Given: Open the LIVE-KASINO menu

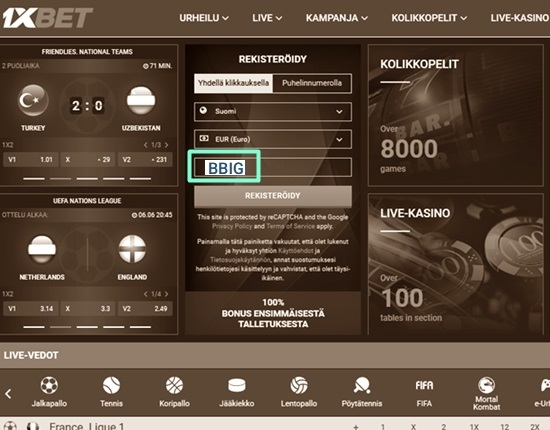Looking at the screenshot, I should (x=520, y=18).
